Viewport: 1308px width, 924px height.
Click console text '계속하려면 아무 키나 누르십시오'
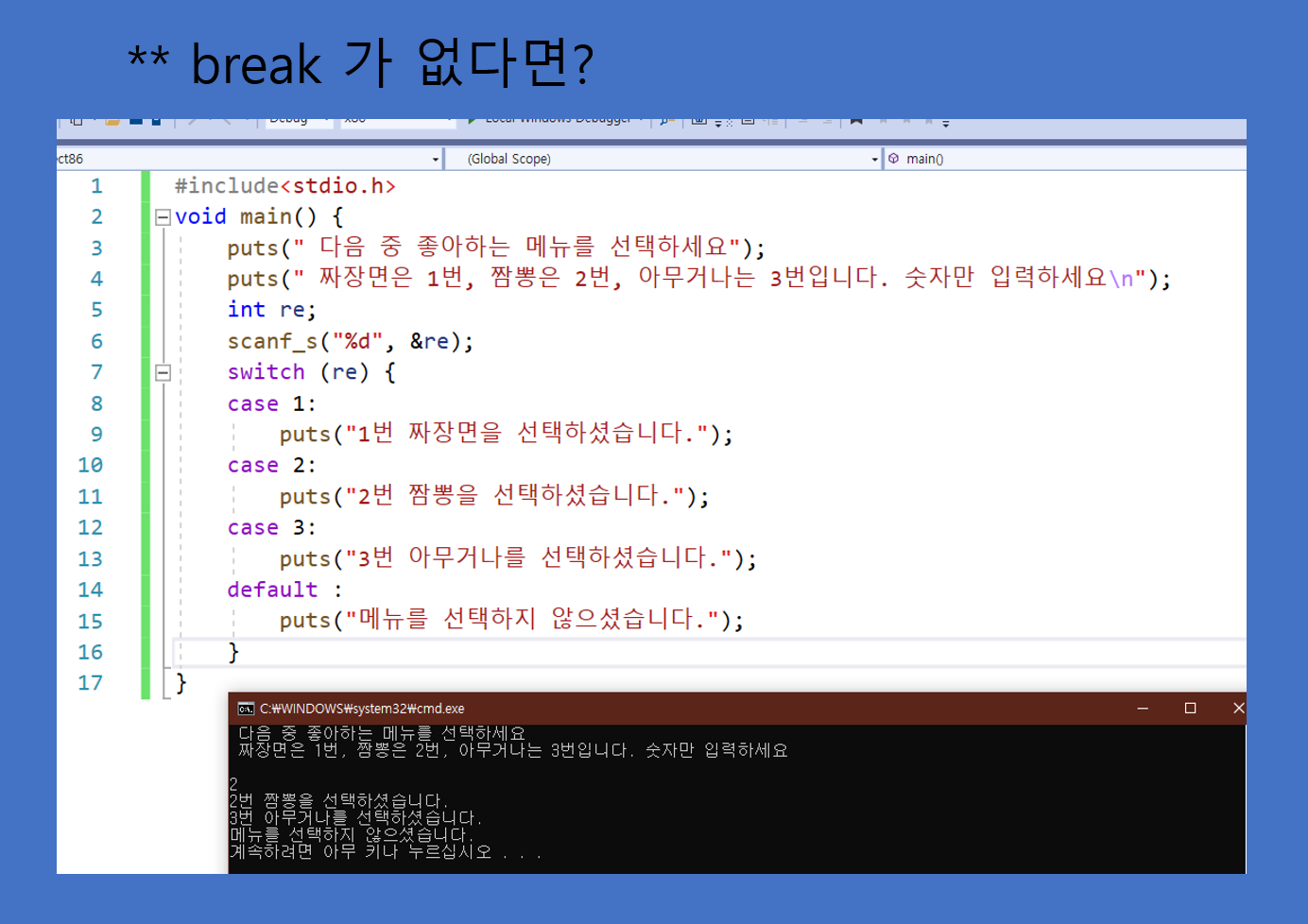pos(361,852)
